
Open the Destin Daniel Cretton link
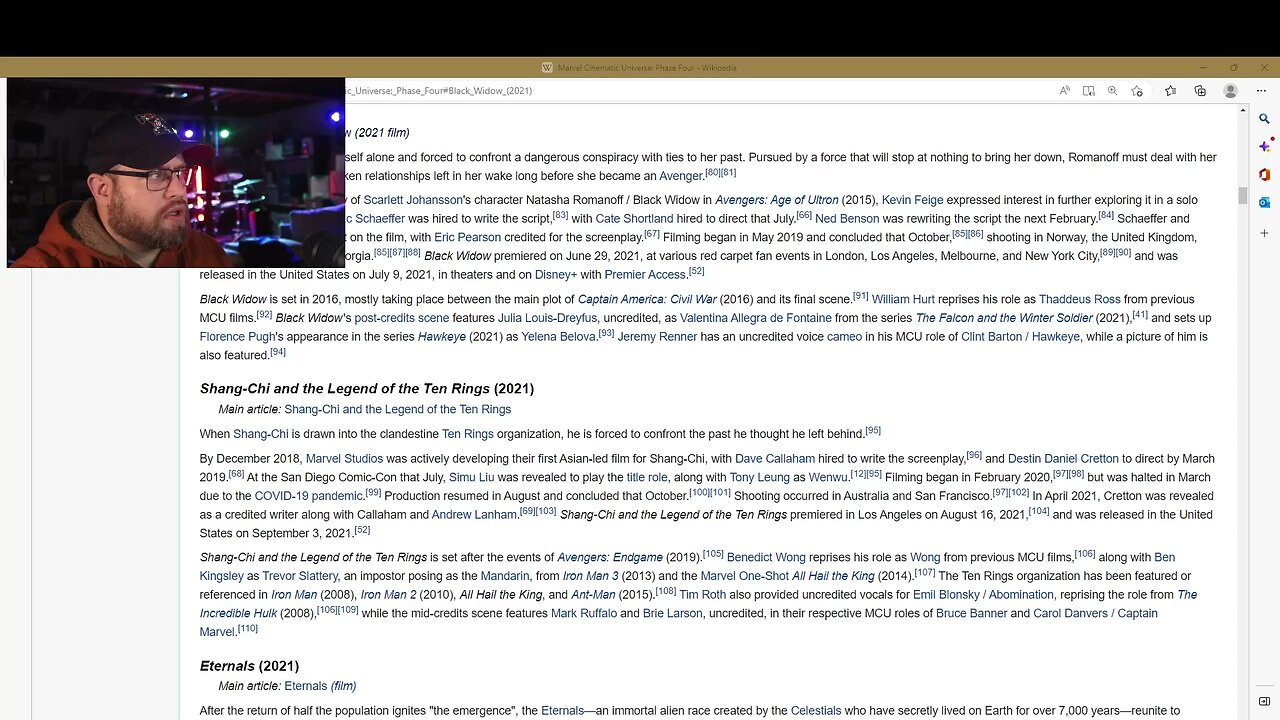[x=1063, y=459]
